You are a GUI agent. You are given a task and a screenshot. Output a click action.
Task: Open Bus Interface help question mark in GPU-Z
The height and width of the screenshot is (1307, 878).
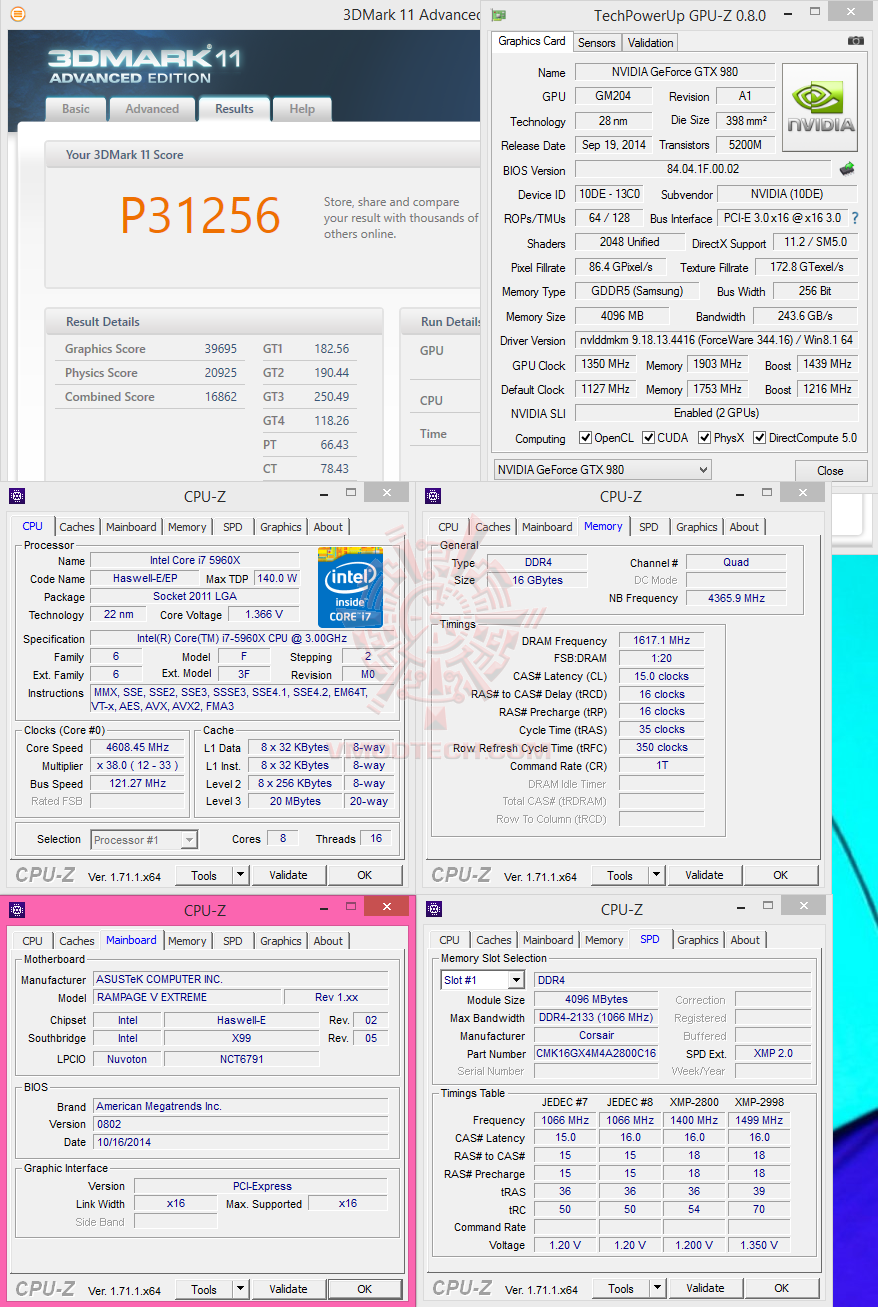tap(855, 218)
